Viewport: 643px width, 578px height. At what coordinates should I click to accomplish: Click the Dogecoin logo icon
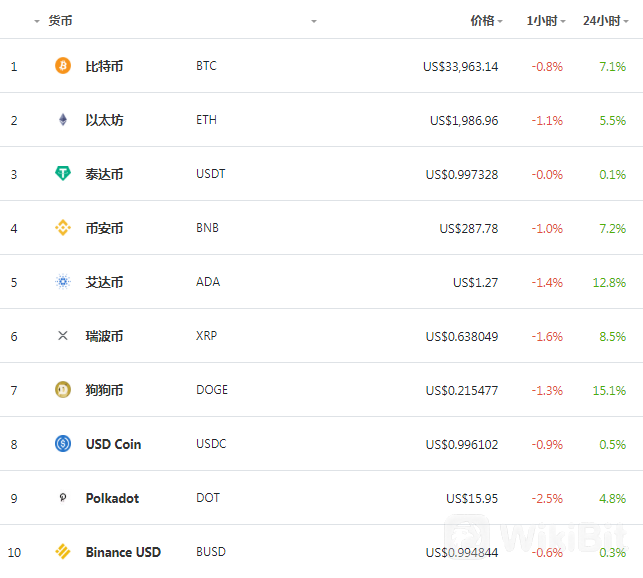pyautogui.click(x=63, y=390)
